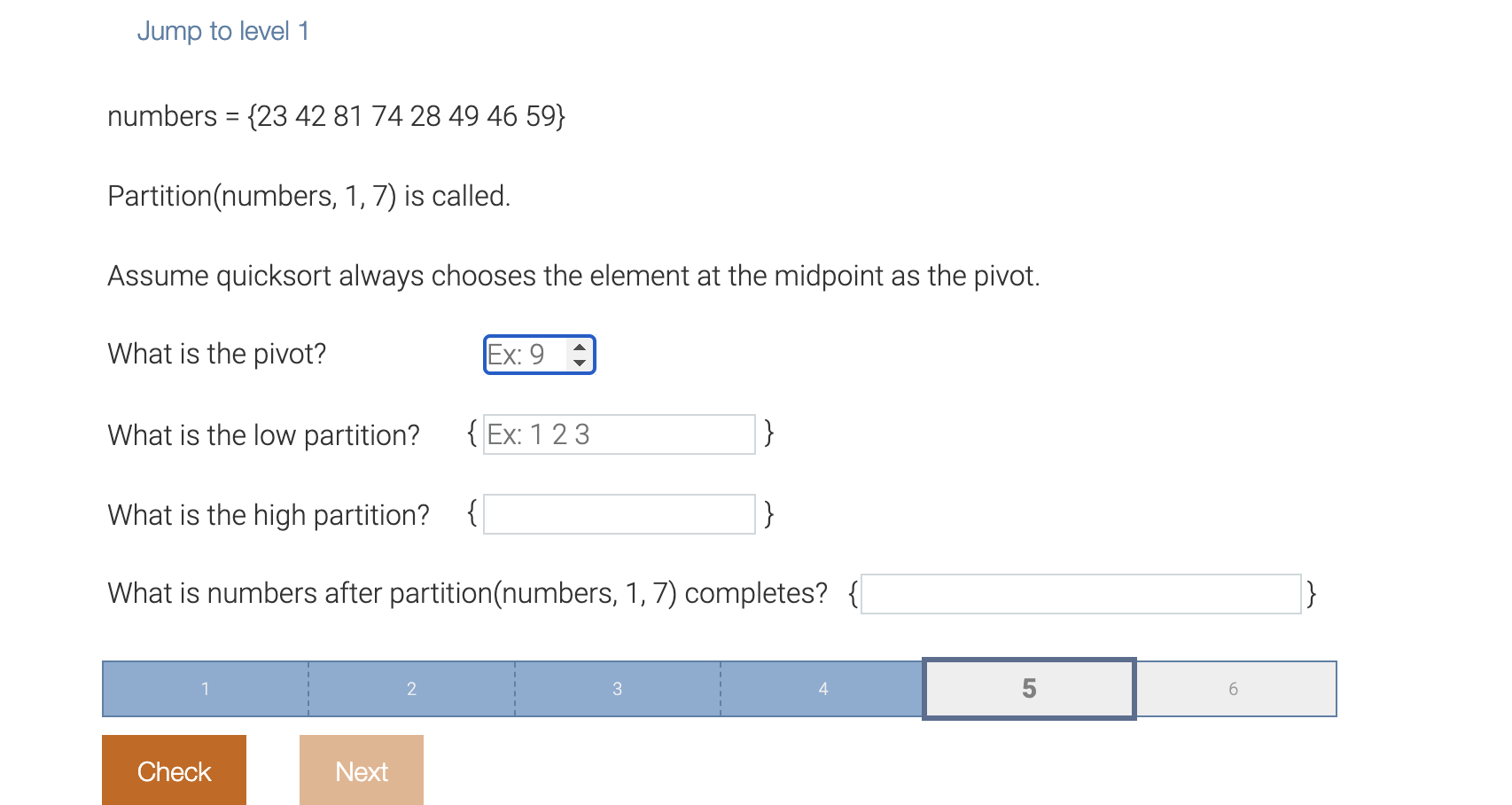Screen dimensions: 1512x805
Task: Click the highlighted pivot answer widget
Action: (x=539, y=354)
